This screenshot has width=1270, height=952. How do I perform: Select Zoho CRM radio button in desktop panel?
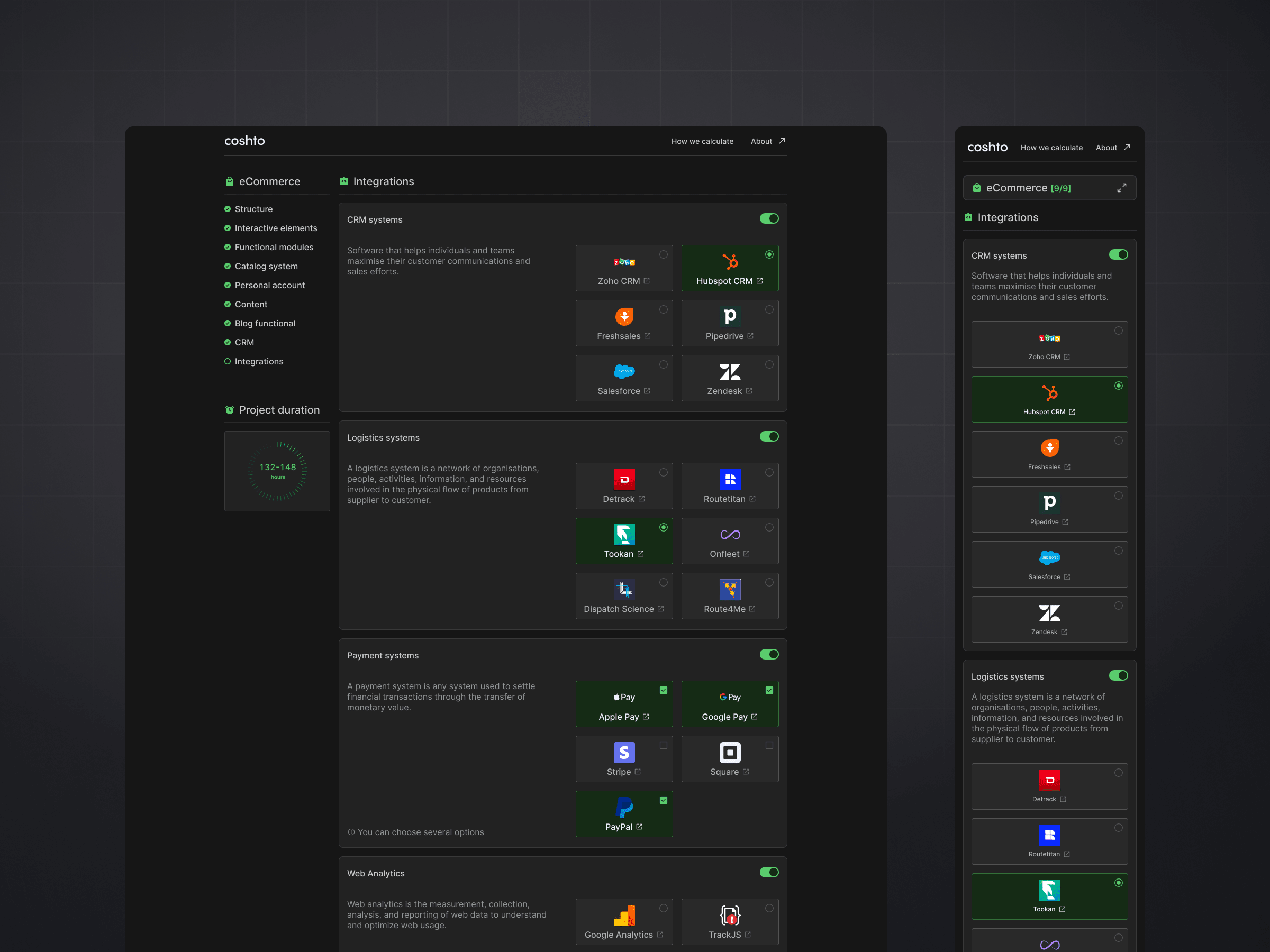[x=664, y=255]
